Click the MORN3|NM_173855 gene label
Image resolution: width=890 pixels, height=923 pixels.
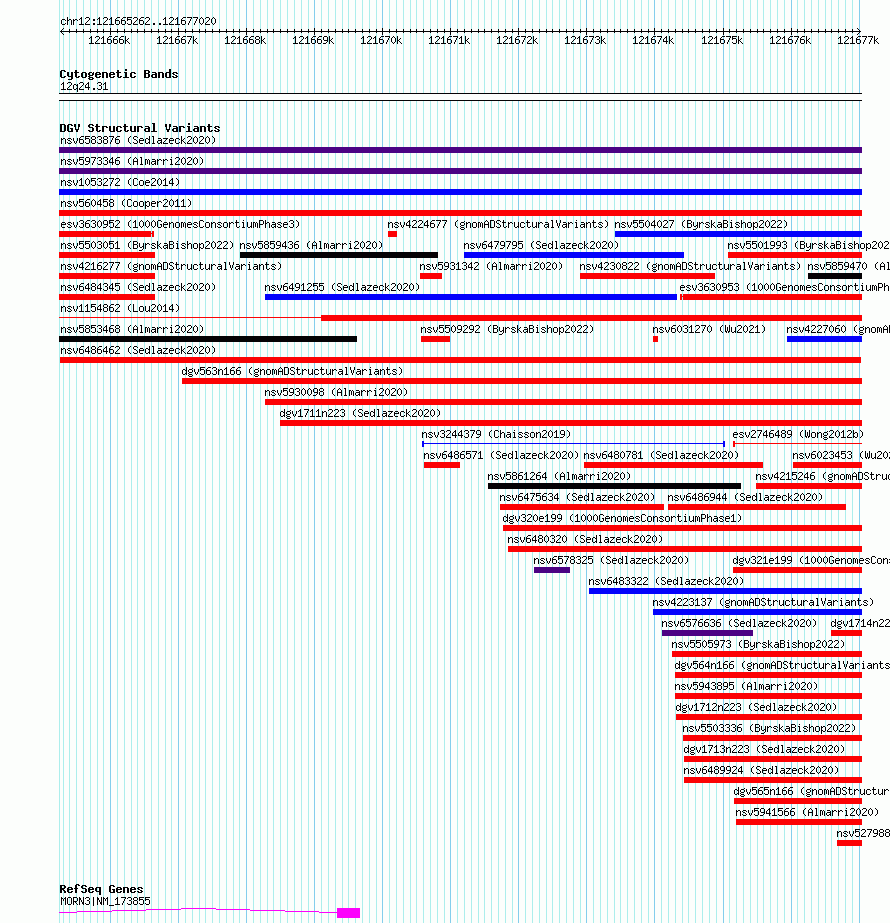click(x=105, y=901)
